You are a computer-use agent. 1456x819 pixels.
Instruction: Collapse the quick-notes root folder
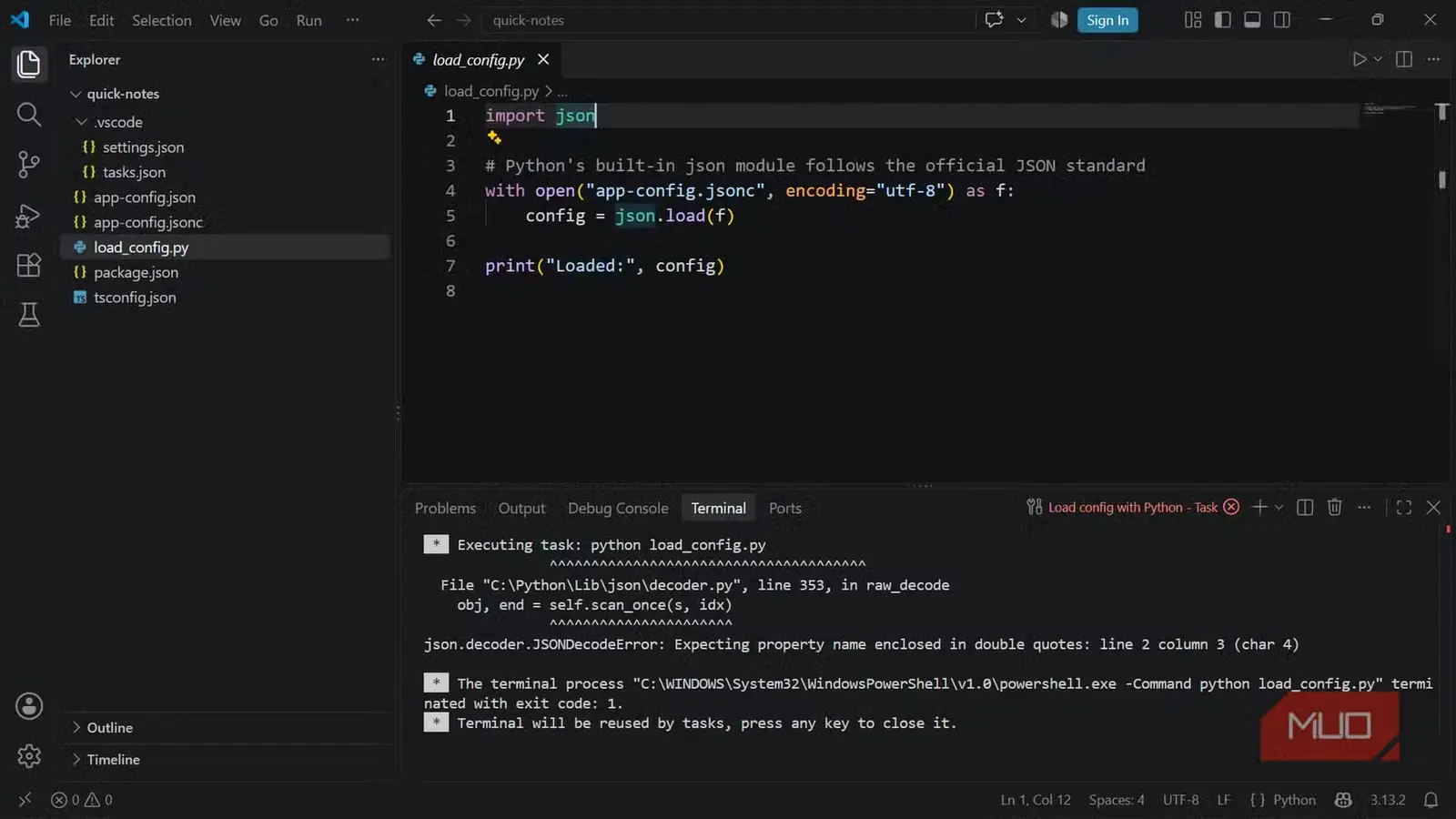pyautogui.click(x=76, y=94)
